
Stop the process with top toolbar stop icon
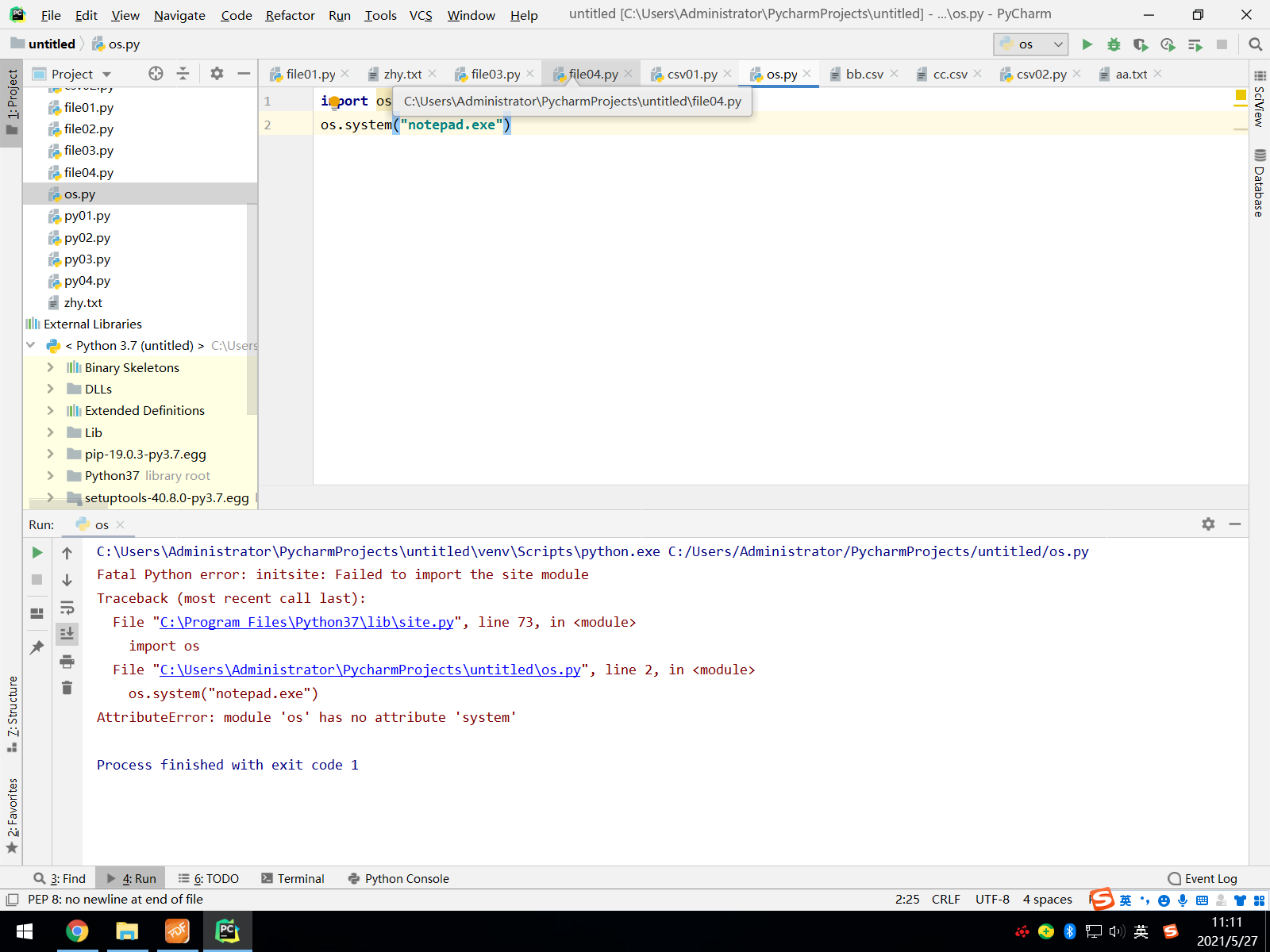point(1222,44)
